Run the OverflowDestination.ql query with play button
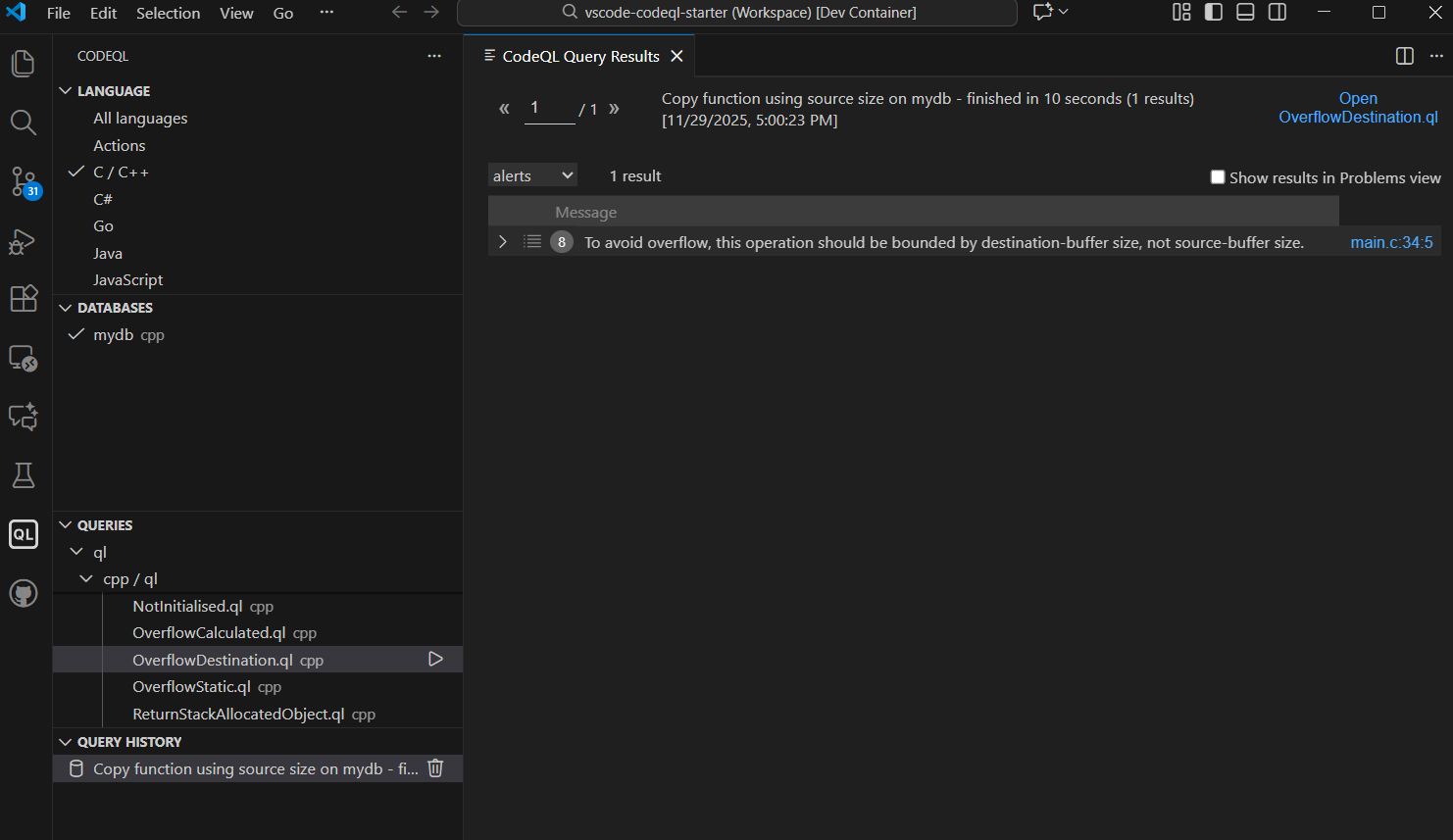The width and height of the screenshot is (1453, 840). pos(435,659)
